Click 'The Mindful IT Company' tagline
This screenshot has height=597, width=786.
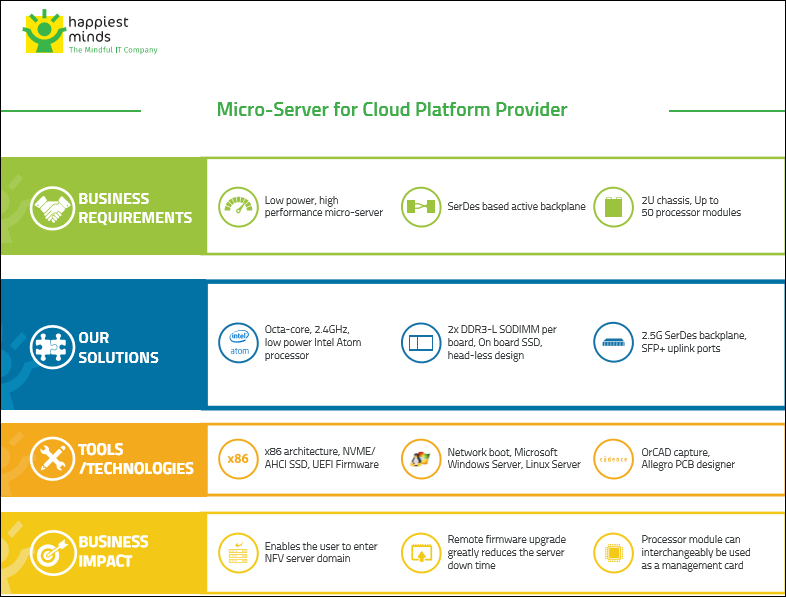pos(113,50)
